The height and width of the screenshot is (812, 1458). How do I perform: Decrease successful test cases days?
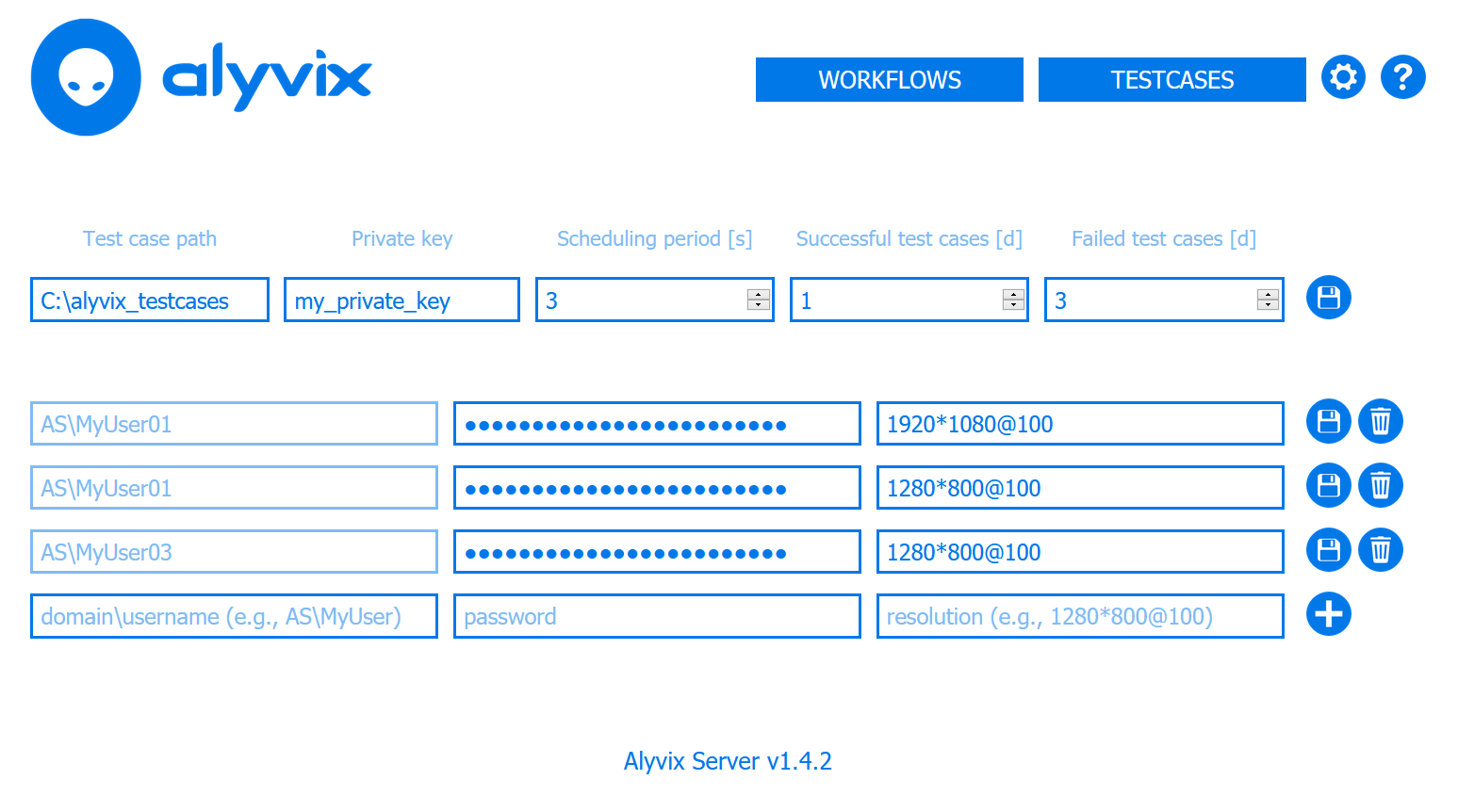(x=1013, y=305)
